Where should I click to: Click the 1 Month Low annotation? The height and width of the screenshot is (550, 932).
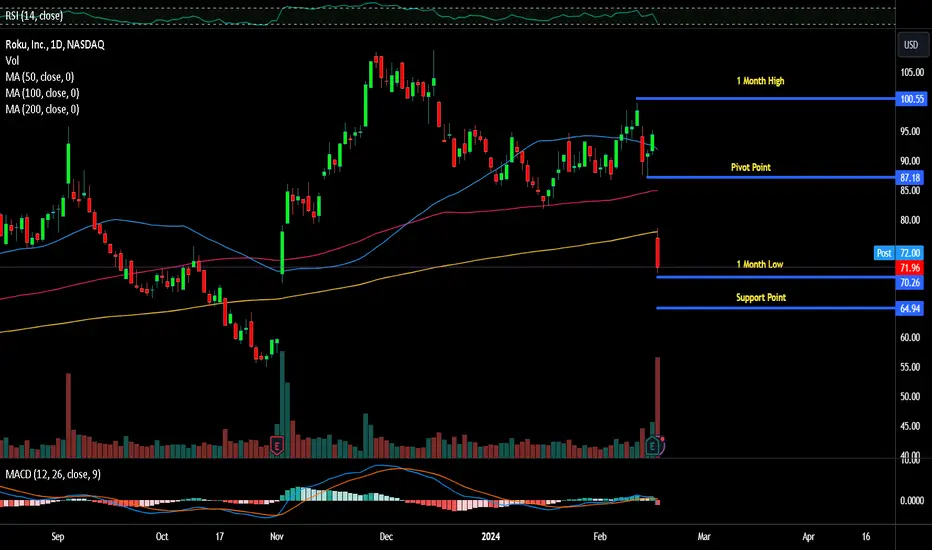pos(760,264)
